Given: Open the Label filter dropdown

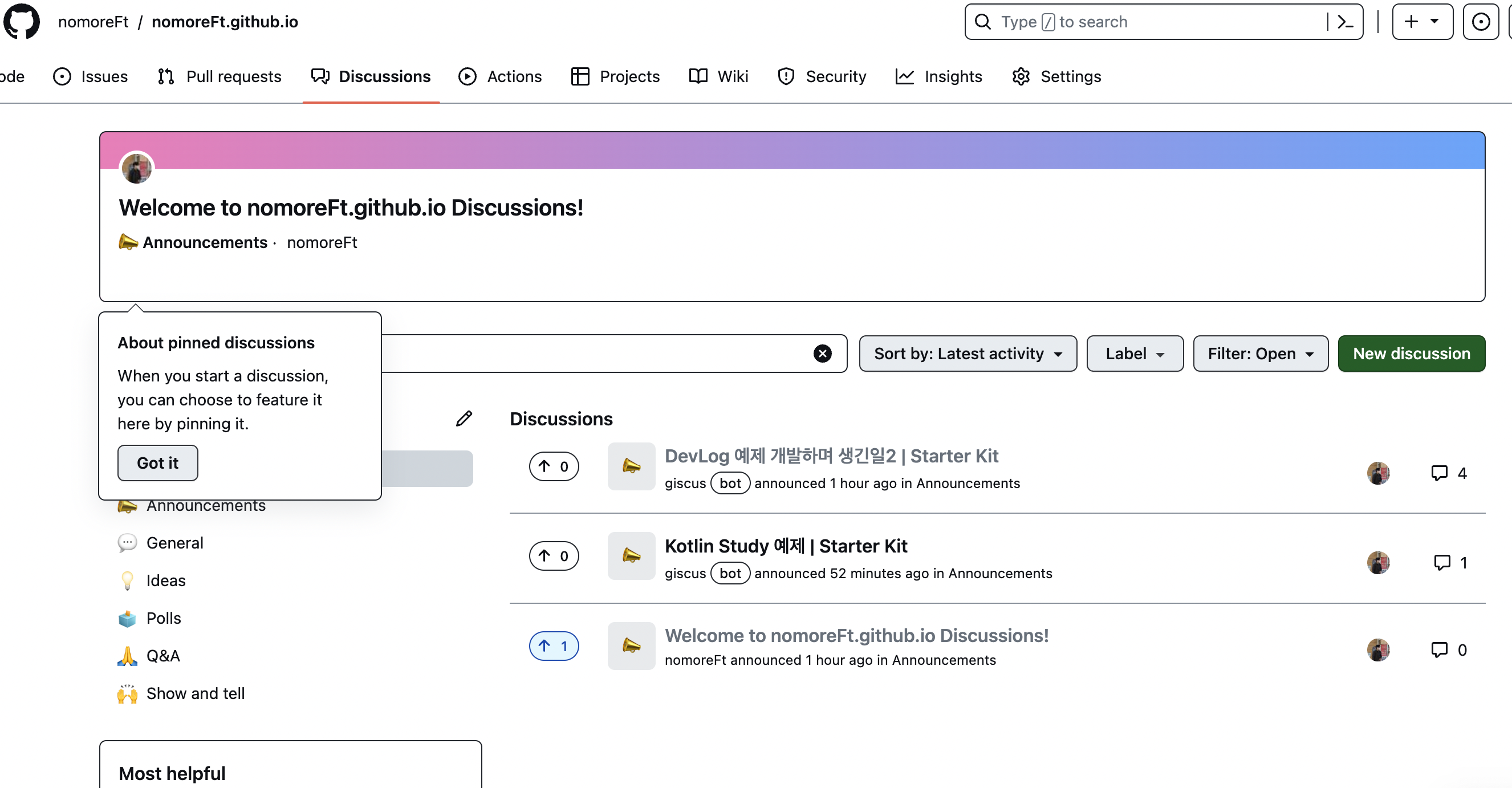Looking at the screenshot, I should point(1135,354).
